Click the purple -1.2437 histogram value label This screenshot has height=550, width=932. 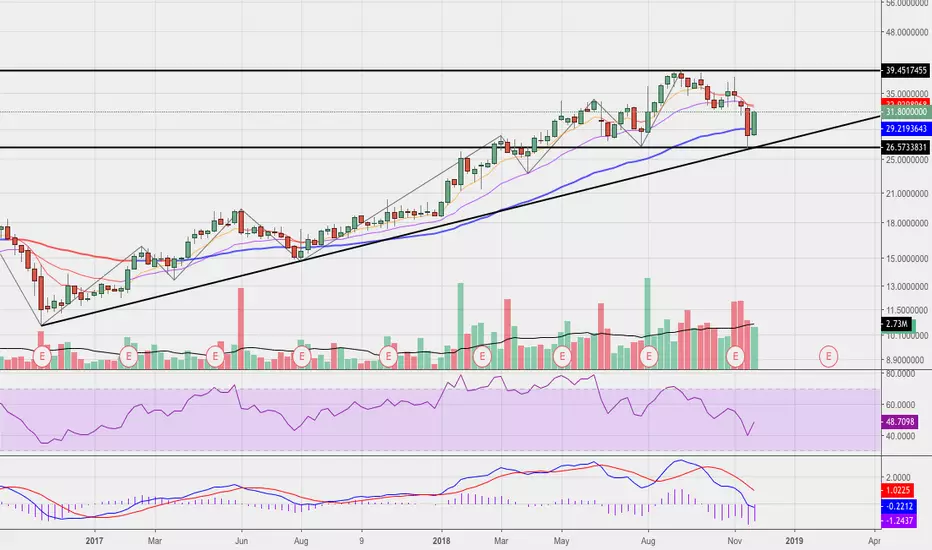(x=898, y=521)
